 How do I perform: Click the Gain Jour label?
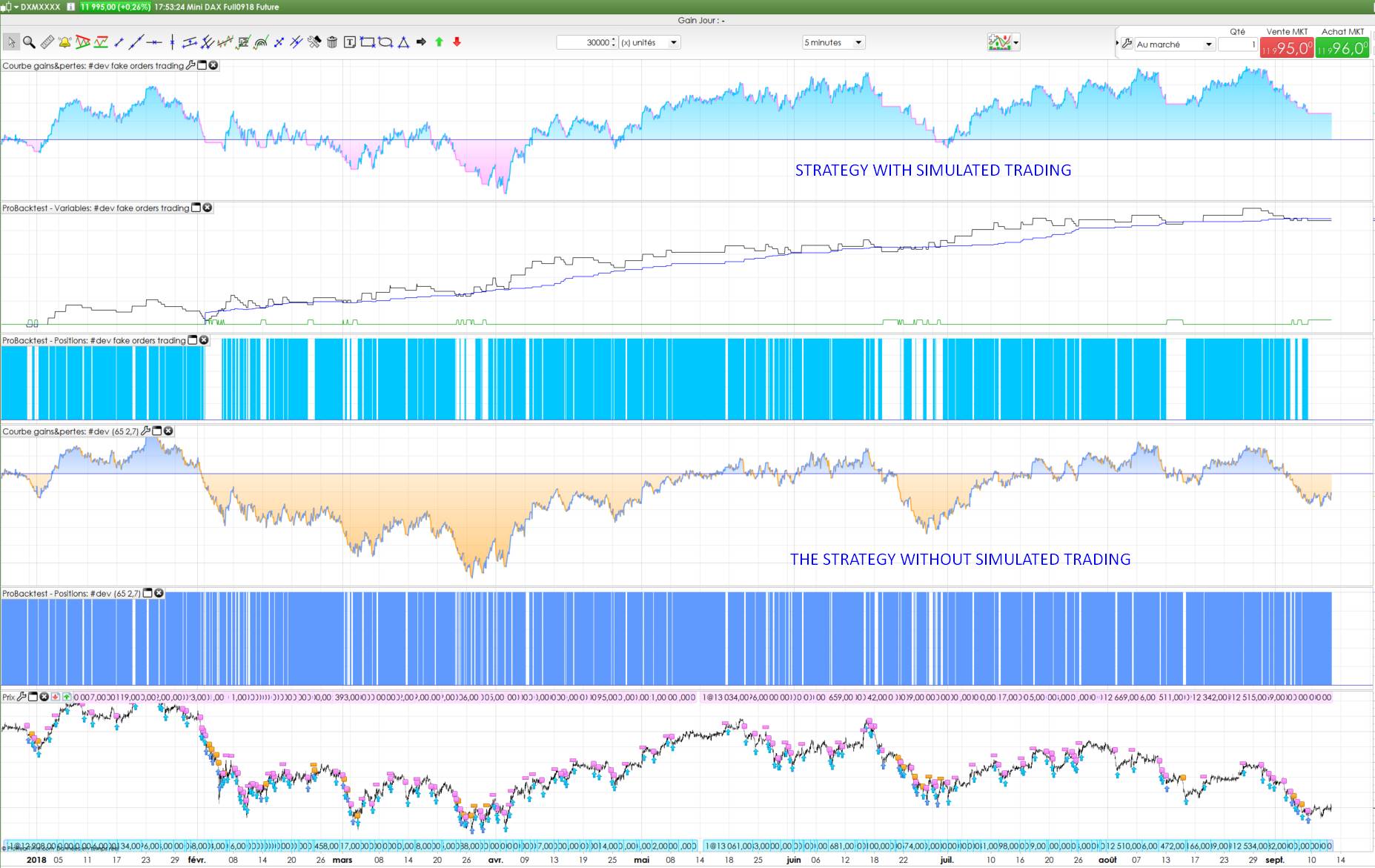pyautogui.click(x=701, y=20)
